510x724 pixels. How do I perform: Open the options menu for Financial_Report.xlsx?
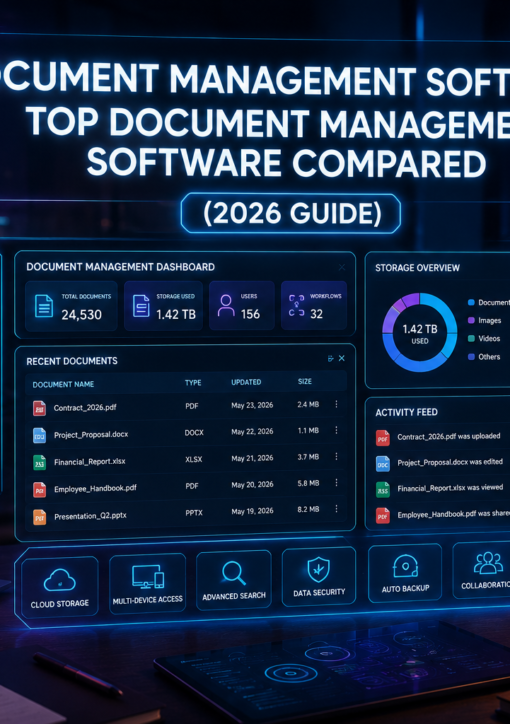pyautogui.click(x=336, y=457)
